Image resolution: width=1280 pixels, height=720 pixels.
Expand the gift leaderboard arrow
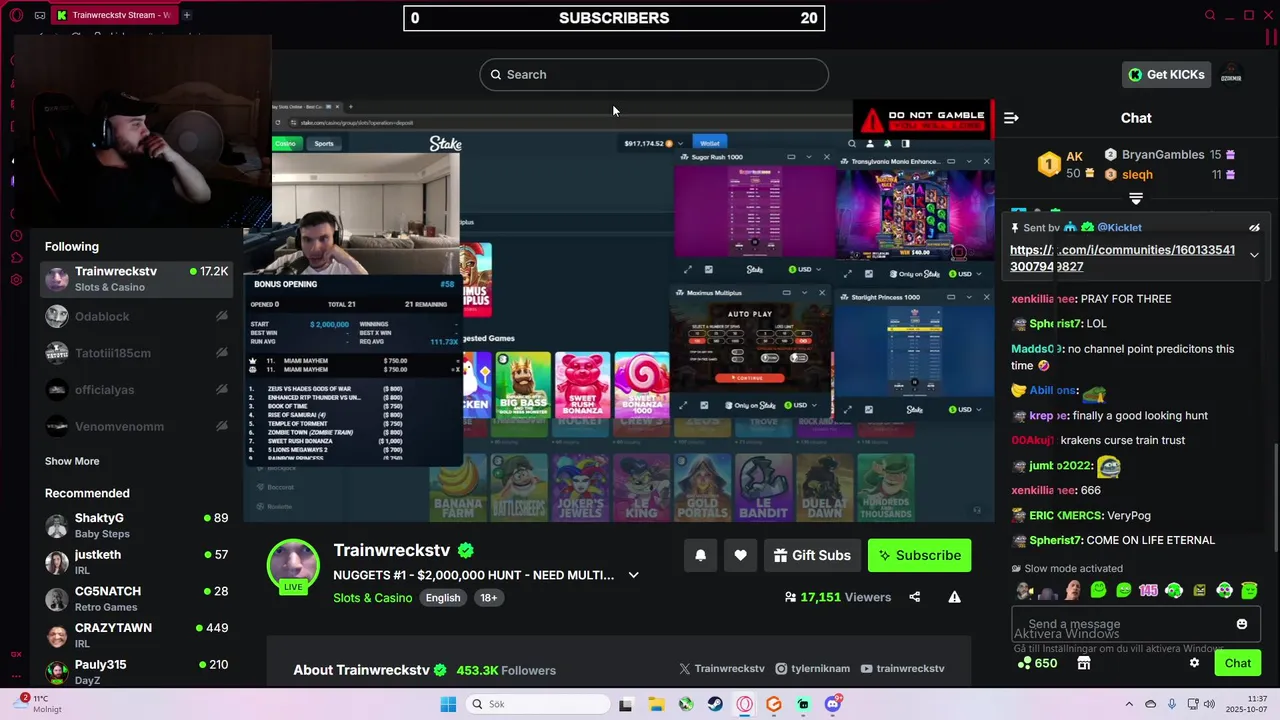pyautogui.click(x=1136, y=198)
